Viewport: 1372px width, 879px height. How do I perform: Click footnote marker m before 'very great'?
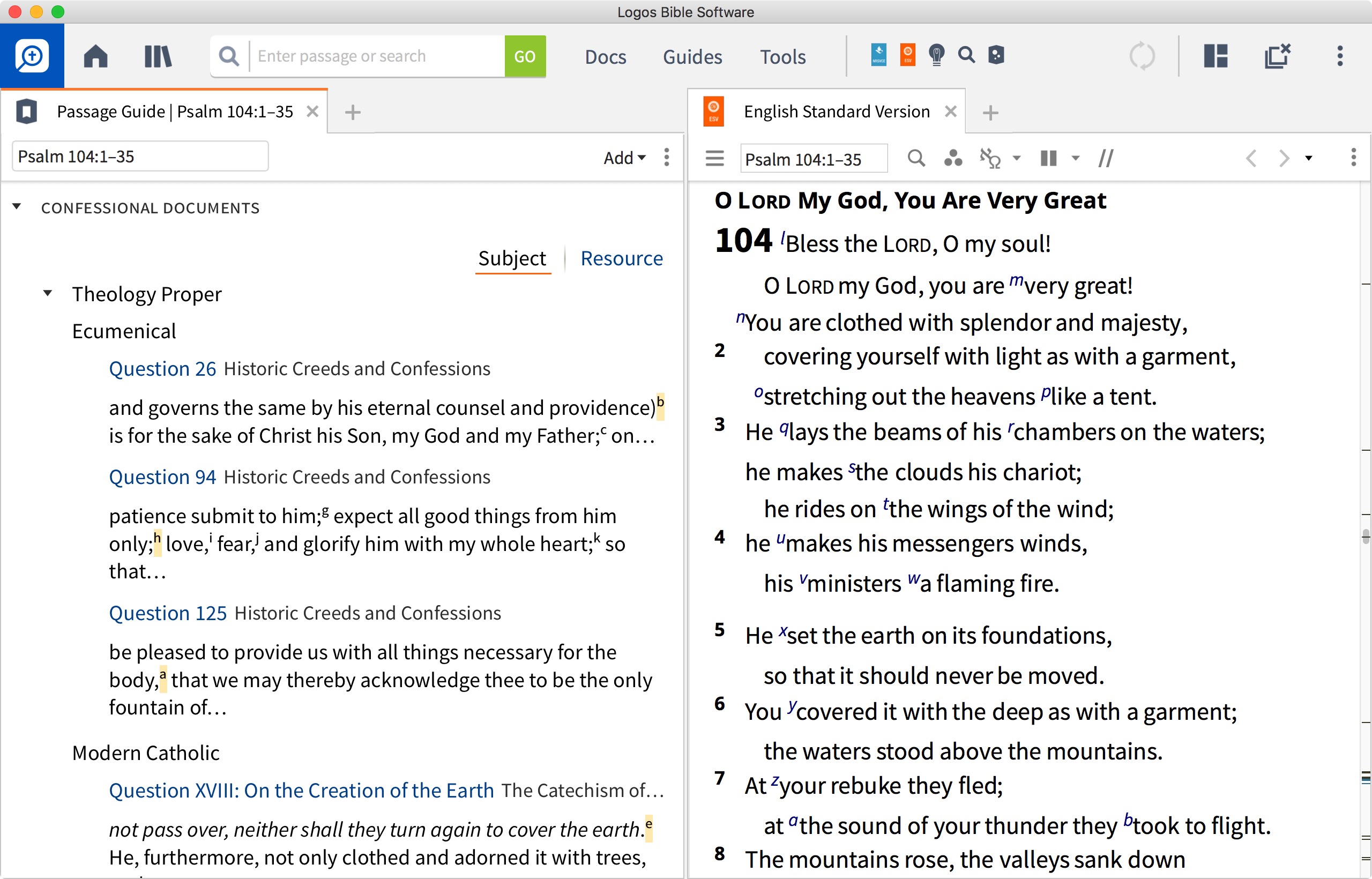pos(1017,280)
